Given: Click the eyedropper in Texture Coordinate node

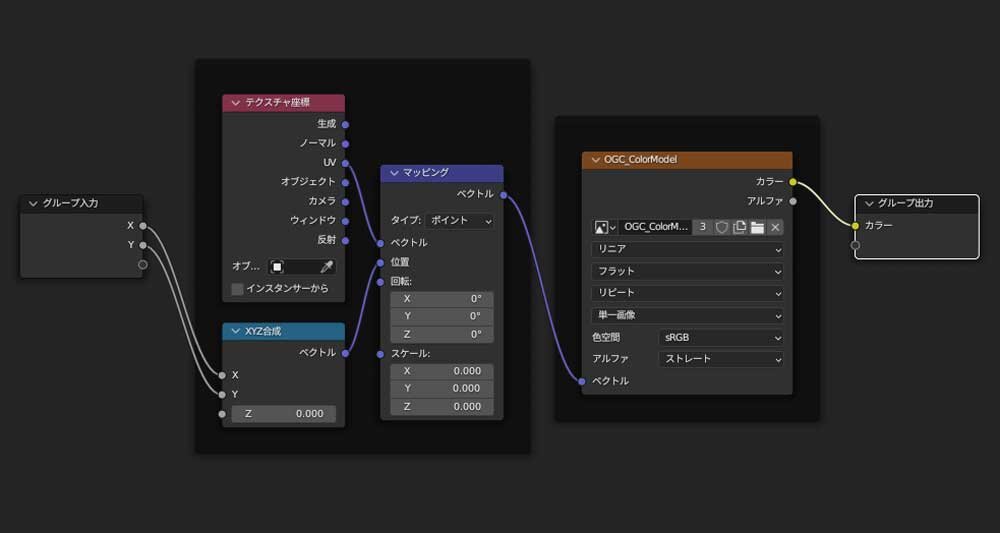Looking at the screenshot, I should click(x=327, y=266).
